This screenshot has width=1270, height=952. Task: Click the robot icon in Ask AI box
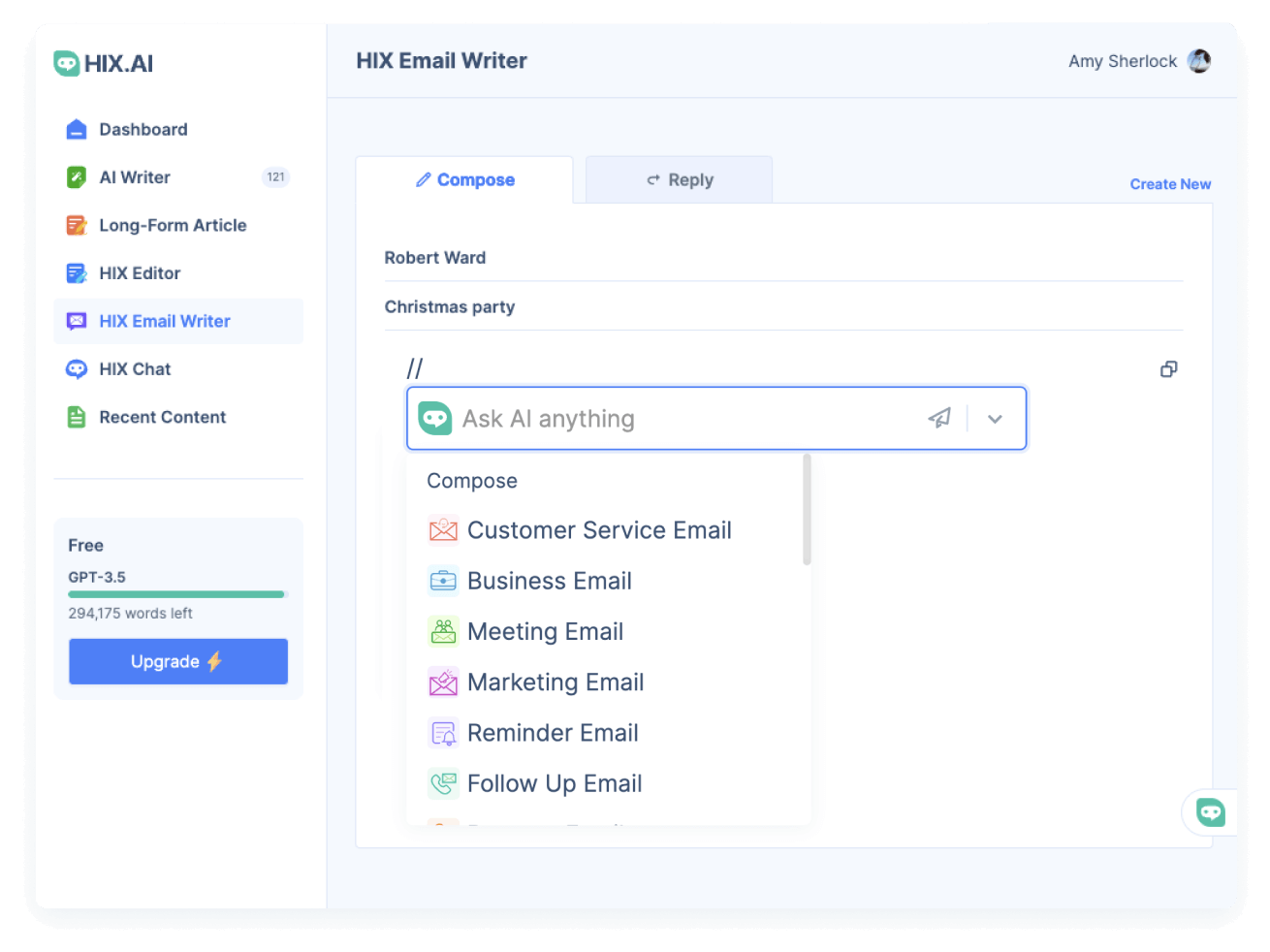pyautogui.click(x=435, y=419)
